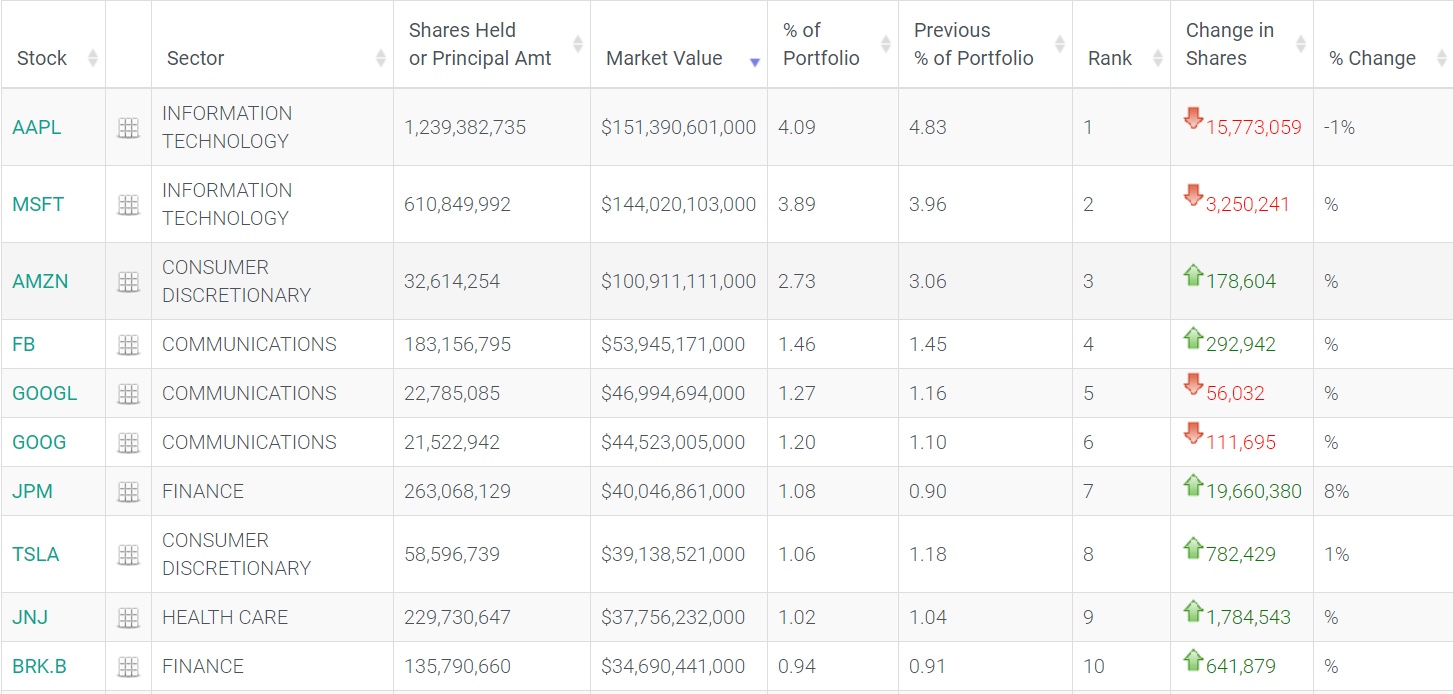Open the AAPL stock link
The height and width of the screenshot is (694, 1453).
tap(36, 128)
